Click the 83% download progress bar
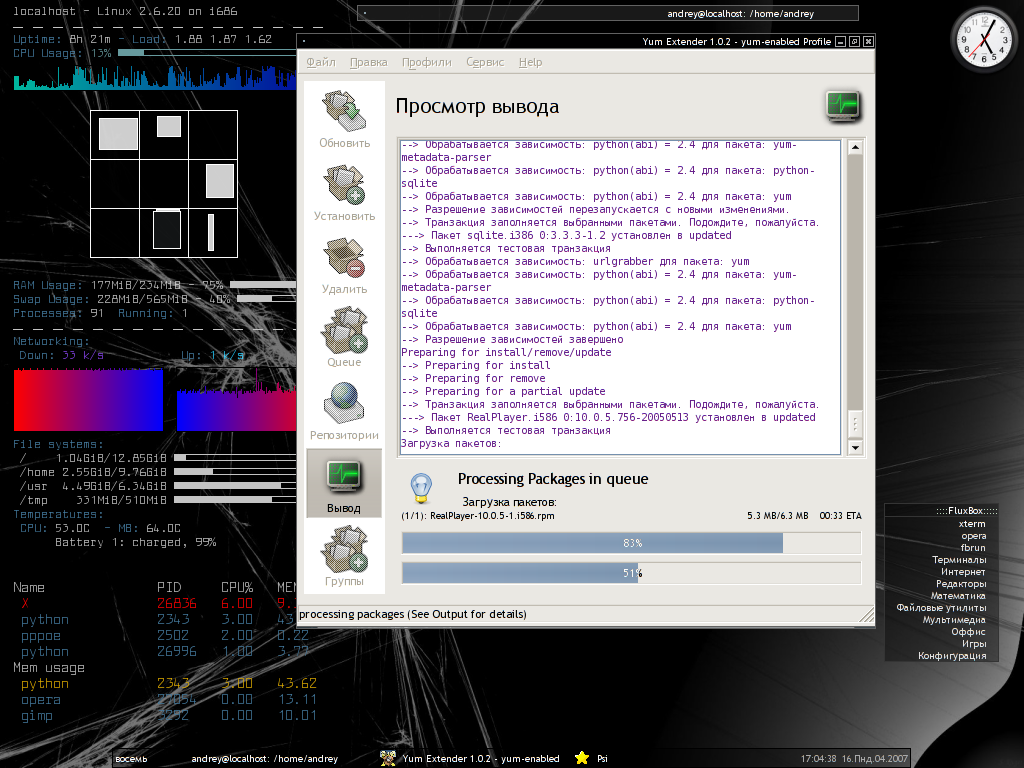 (x=632, y=543)
